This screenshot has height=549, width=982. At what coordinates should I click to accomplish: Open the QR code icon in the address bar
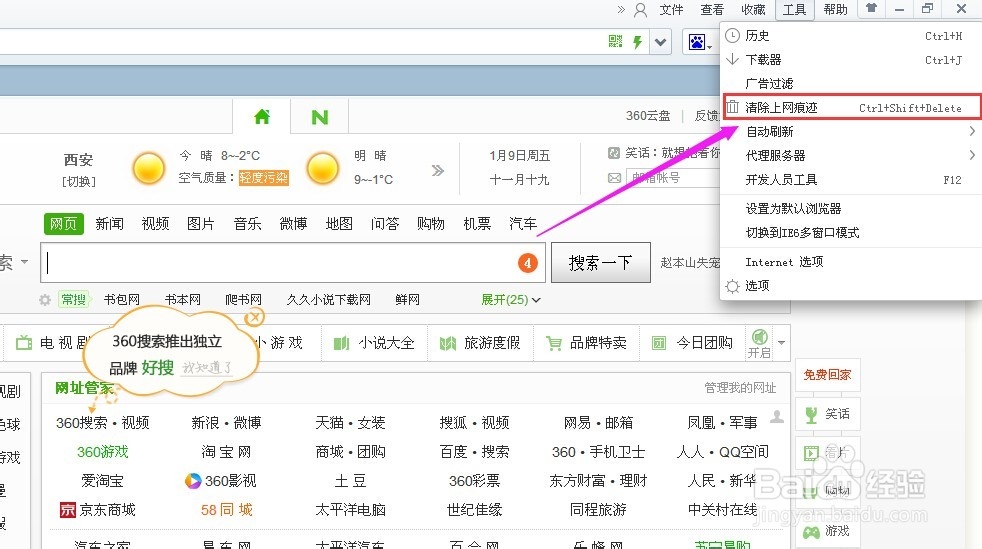[616, 41]
